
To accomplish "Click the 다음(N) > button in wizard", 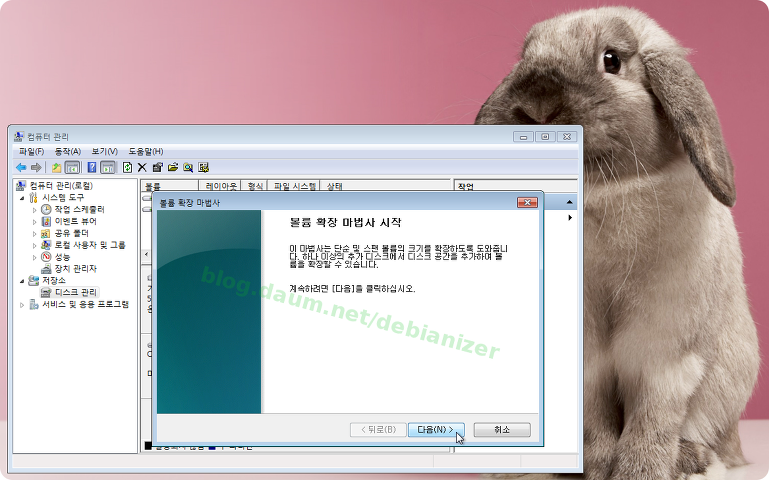I will click(x=436, y=429).
